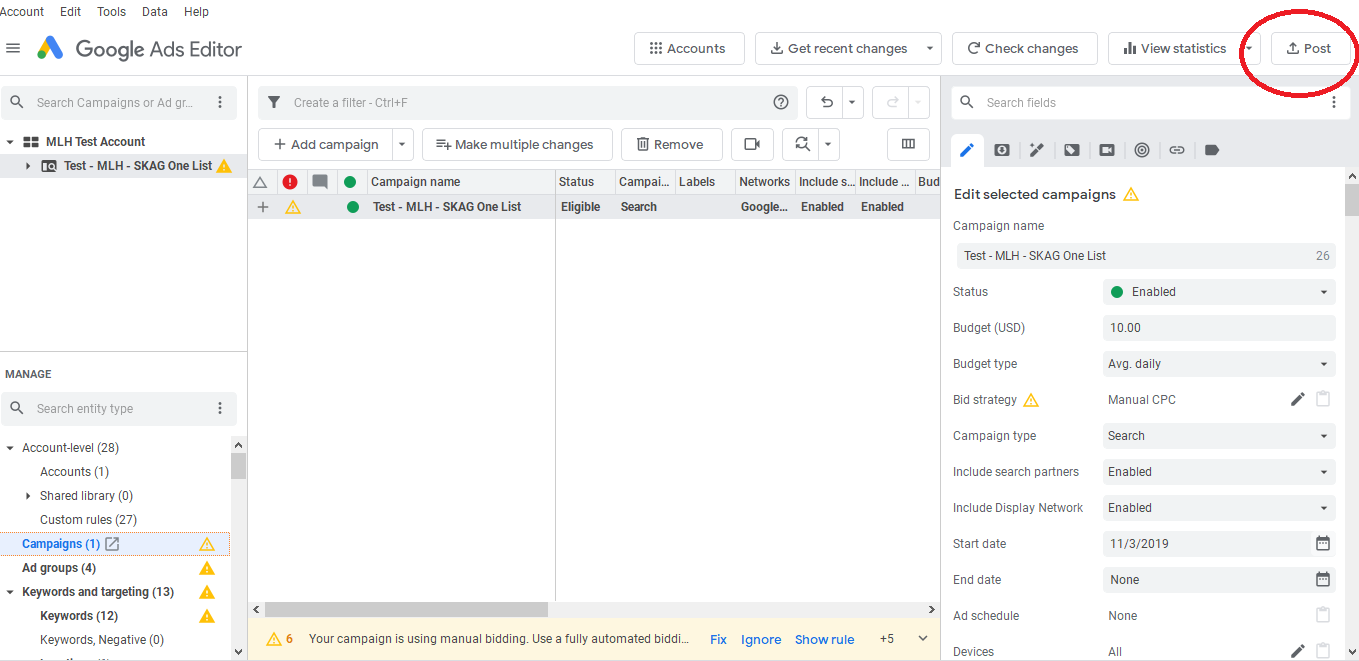Select the download box panel tab
The image size is (1359, 661).
tap(1002, 150)
